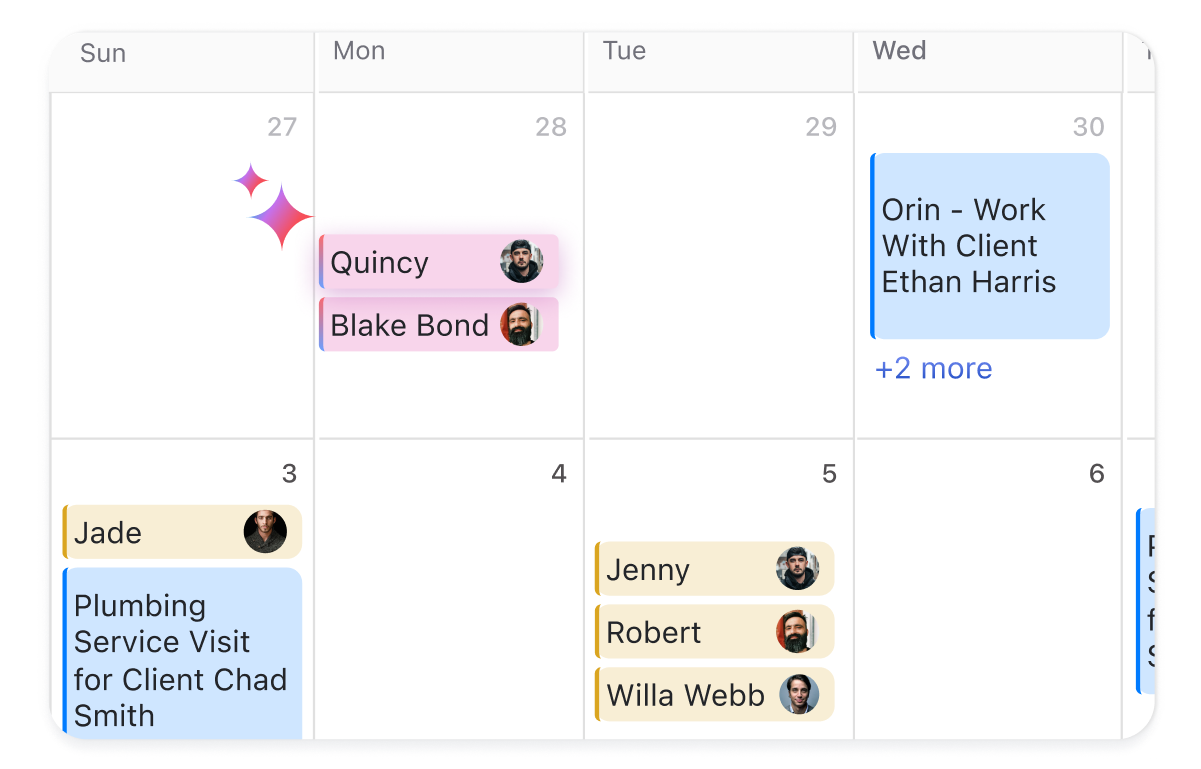Select the Wed column header

point(899,51)
